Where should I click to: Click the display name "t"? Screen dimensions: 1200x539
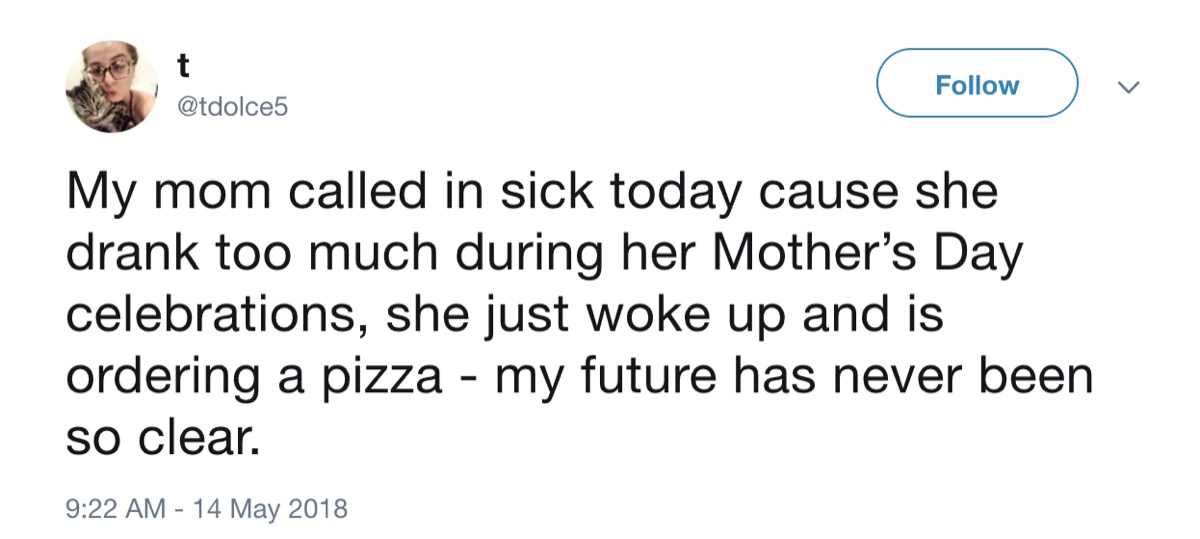point(183,65)
